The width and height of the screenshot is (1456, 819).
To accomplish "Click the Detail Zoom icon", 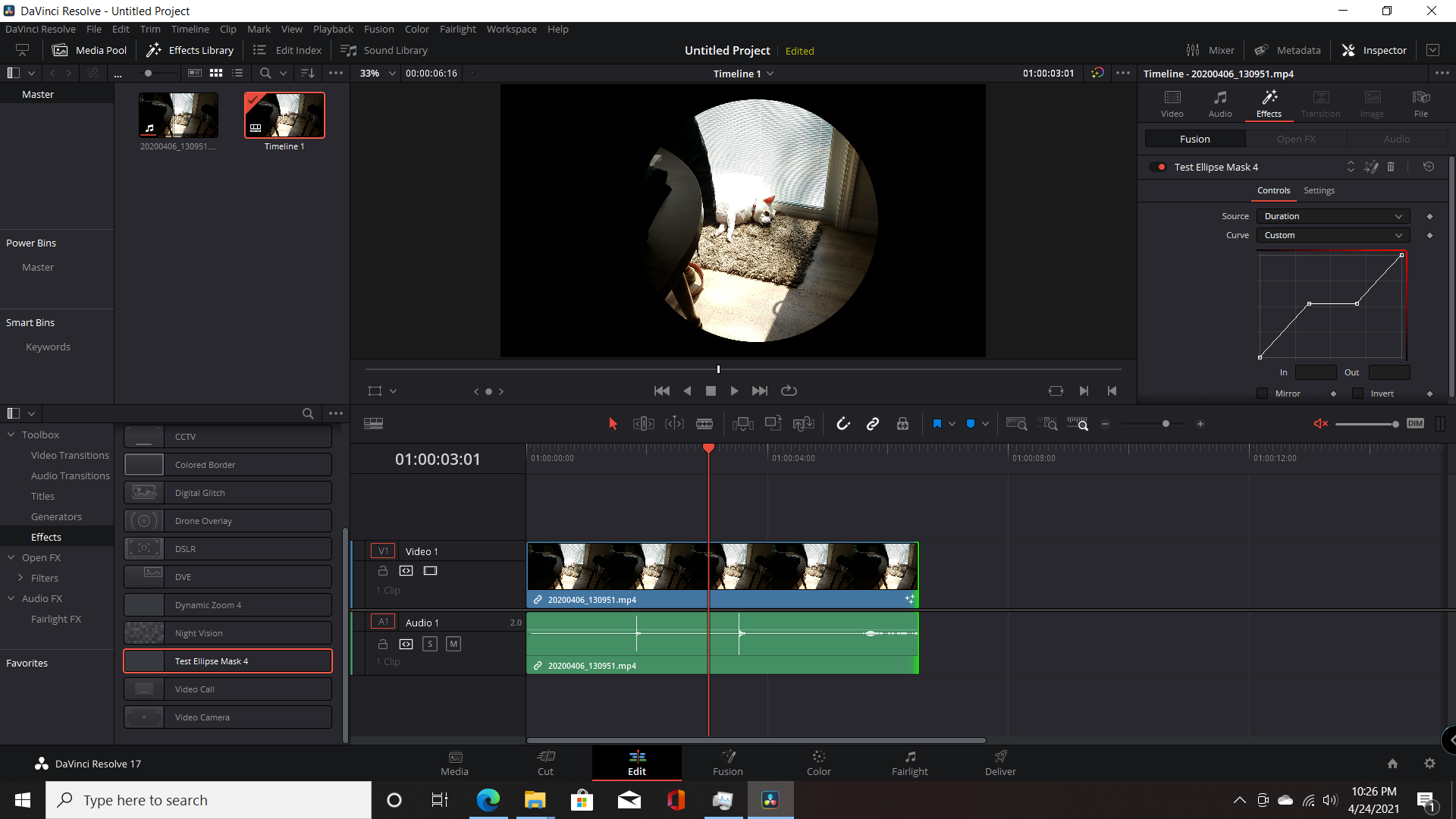I will [x=1047, y=424].
